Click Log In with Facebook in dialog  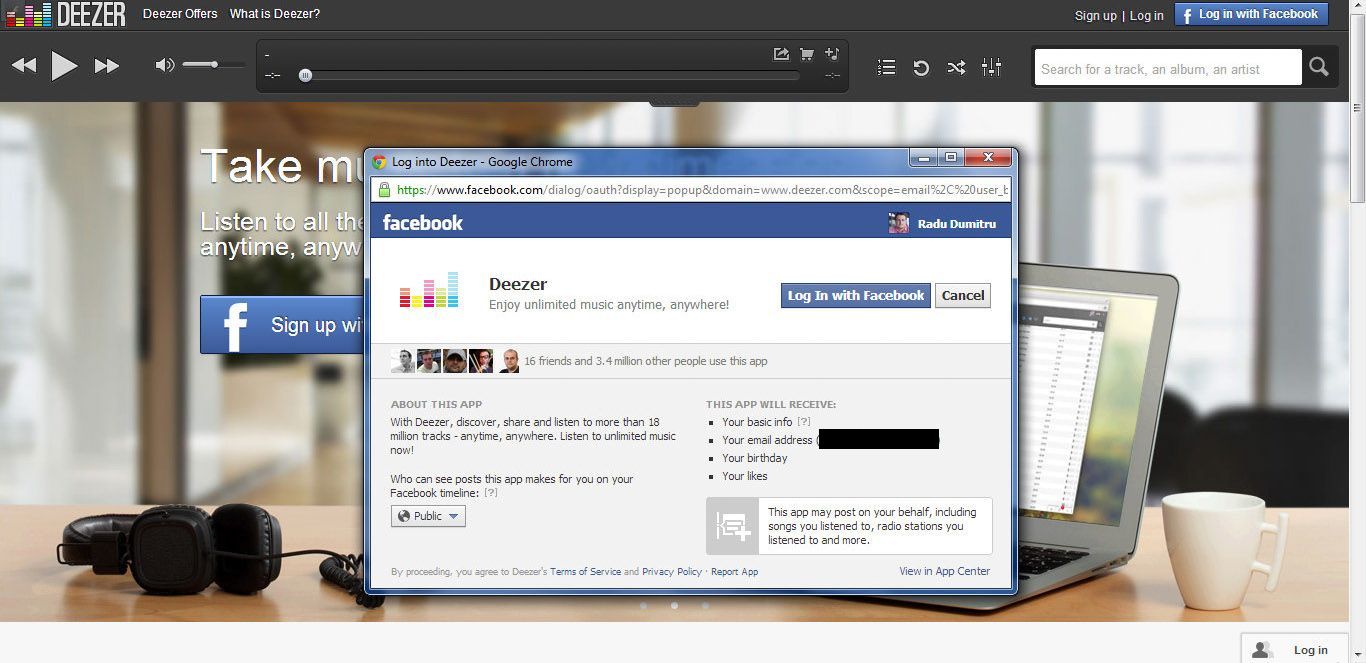pyautogui.click(x=856, y=295)
